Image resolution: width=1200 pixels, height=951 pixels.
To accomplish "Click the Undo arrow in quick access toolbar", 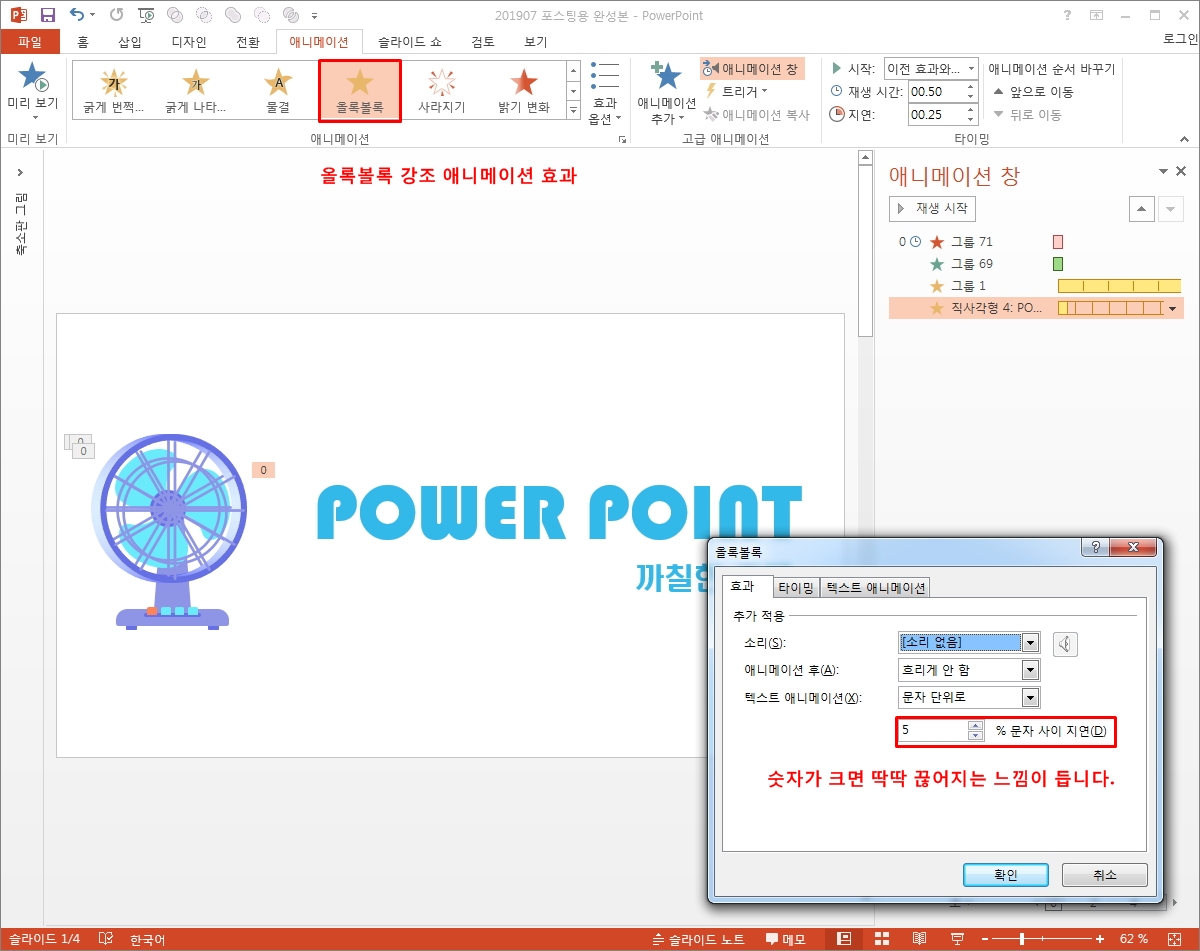I will pyautogui.click(x=77, y=15).
